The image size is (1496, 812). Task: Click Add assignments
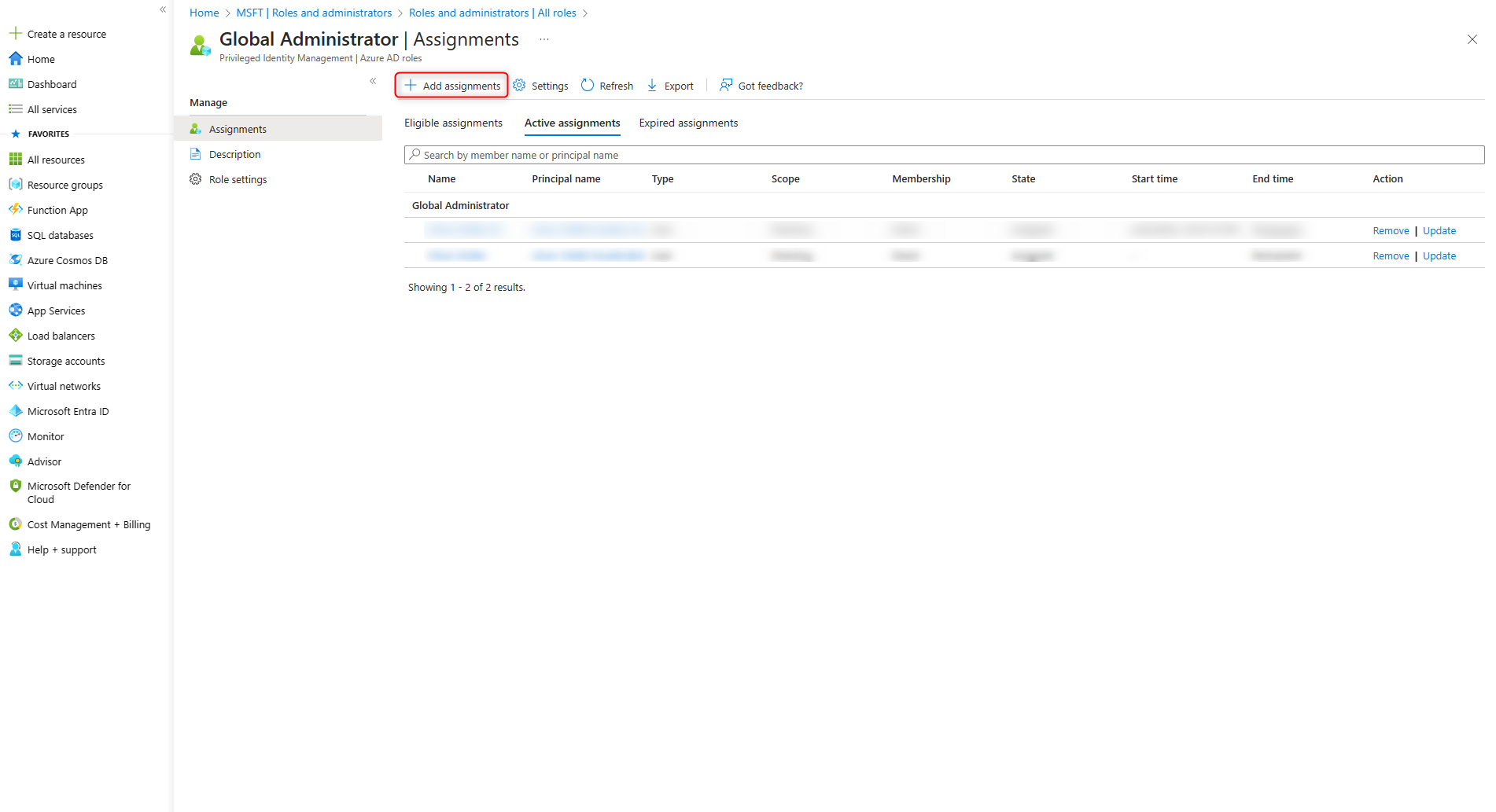451,85
